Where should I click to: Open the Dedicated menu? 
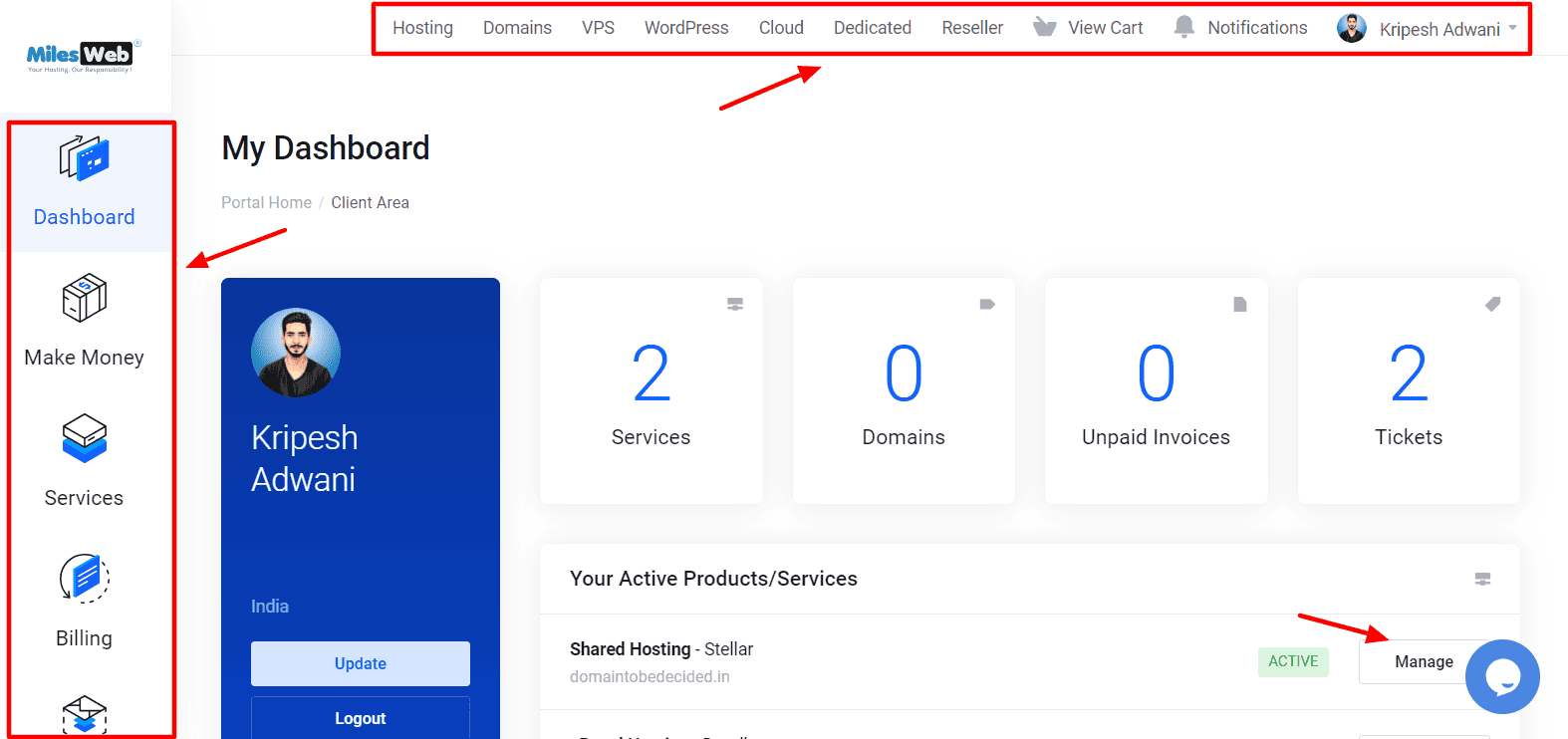[873, 28]
